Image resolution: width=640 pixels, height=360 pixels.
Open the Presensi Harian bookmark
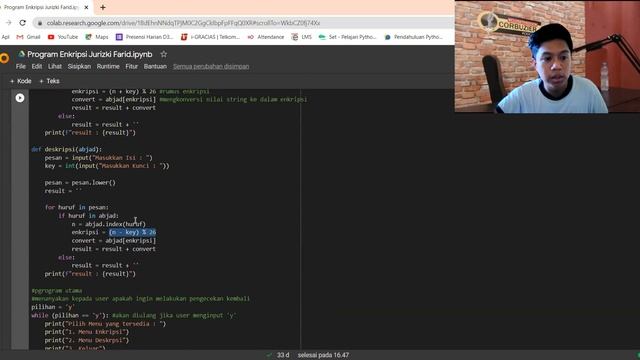click(144, 37)
